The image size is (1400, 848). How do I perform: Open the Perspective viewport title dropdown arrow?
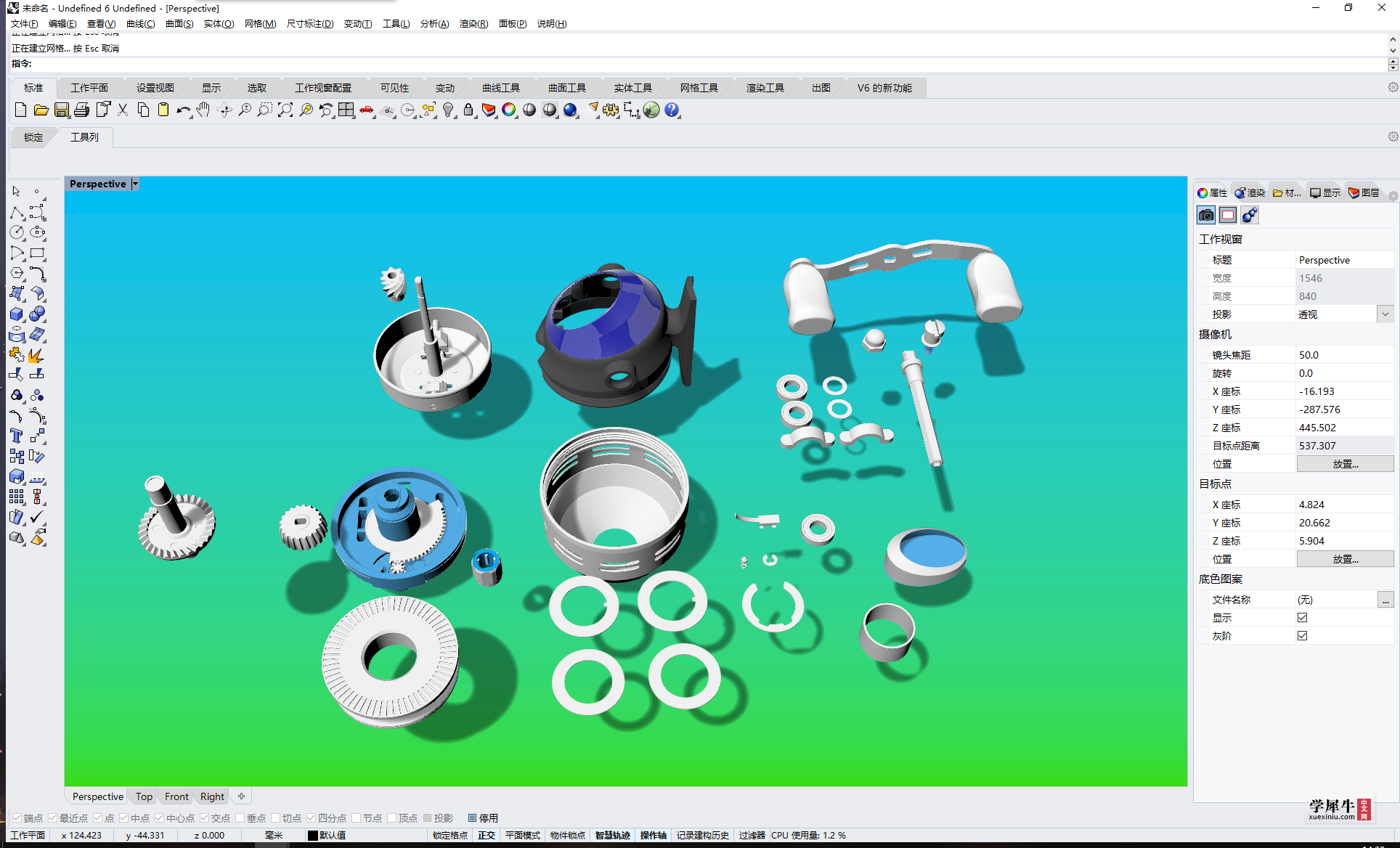pyautogui.click(x=135, y=184)
